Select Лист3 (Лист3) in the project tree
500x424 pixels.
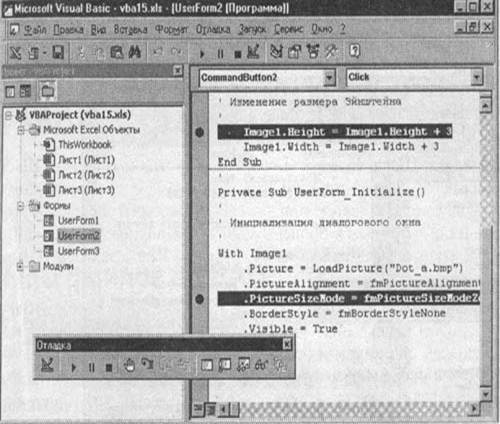(x=86, y=190)
